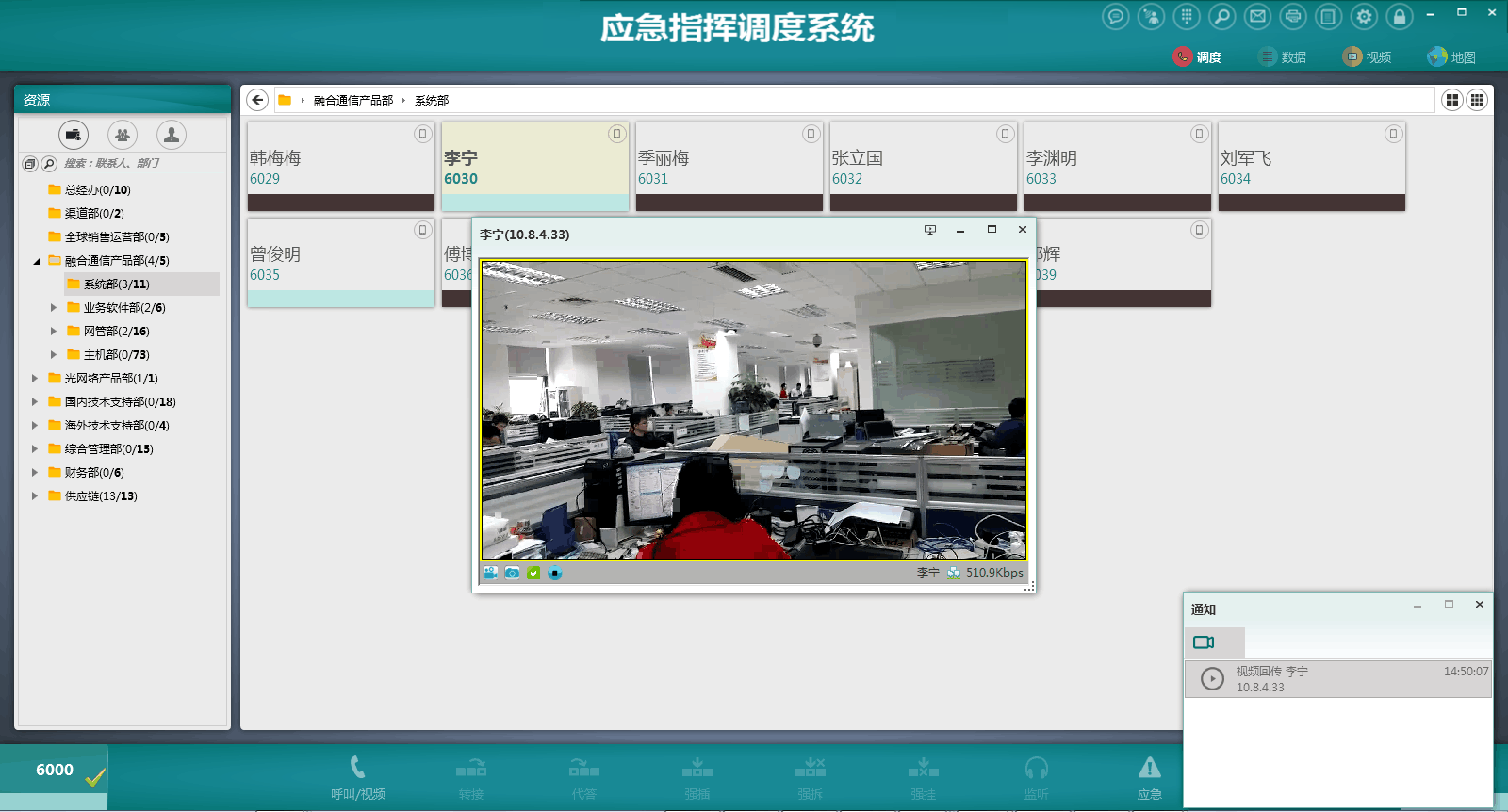This screenshot has width=1508, height=812.
Task: Open the envelope message icon
Action: tap(1257, 16)
